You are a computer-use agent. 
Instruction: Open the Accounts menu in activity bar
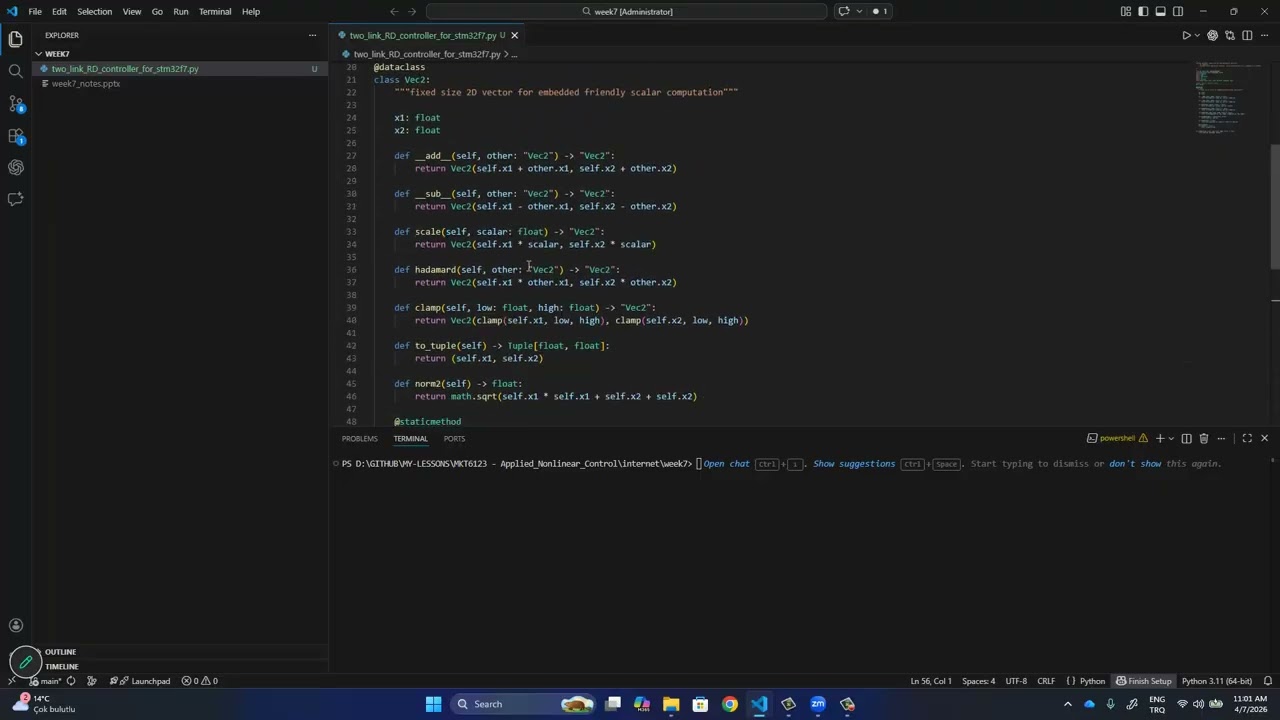pos(15,625)
